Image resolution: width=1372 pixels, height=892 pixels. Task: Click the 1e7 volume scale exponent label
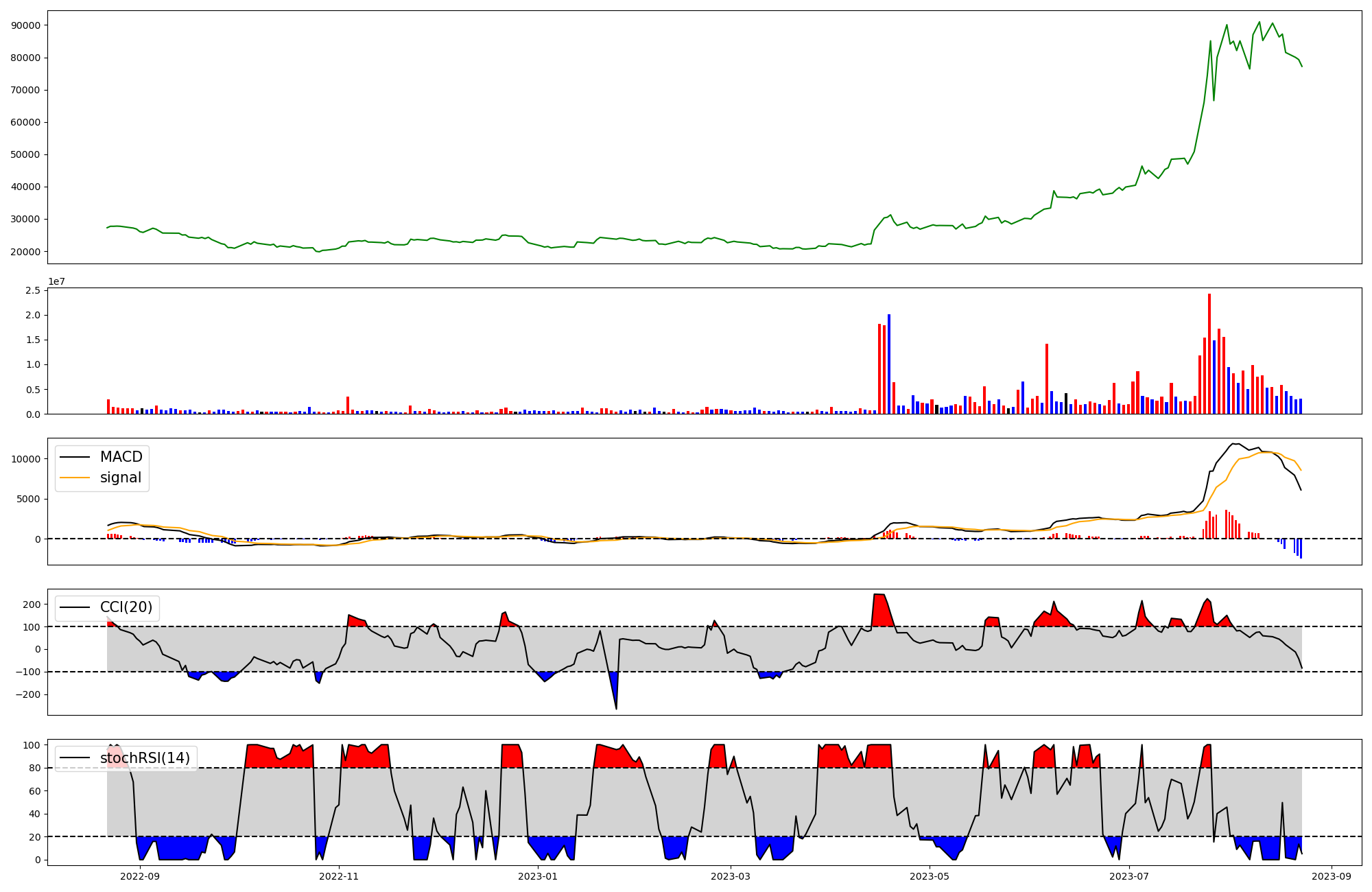pos(56,281)
